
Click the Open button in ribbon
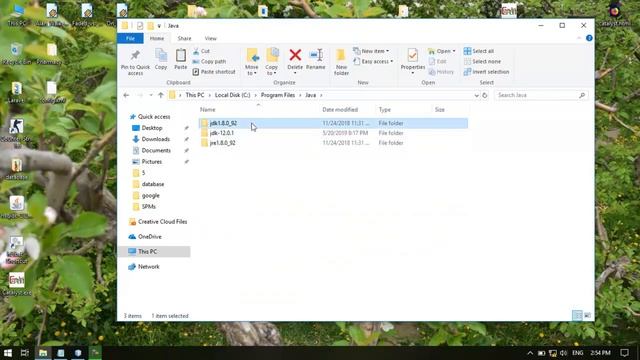[442, 51]
